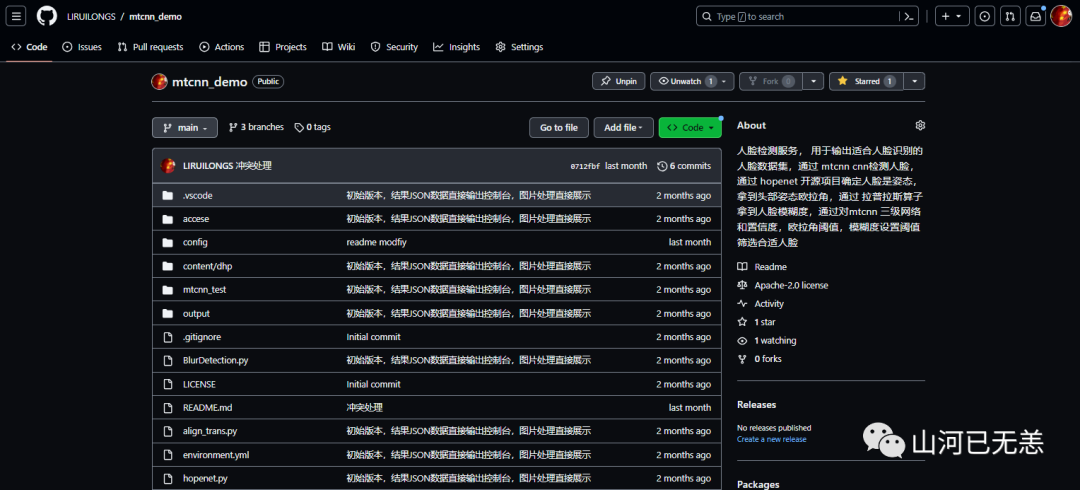Screen dimensions: 1080x490
Task: Click the .vscode folder icon
Action: (x=167, y=196)
